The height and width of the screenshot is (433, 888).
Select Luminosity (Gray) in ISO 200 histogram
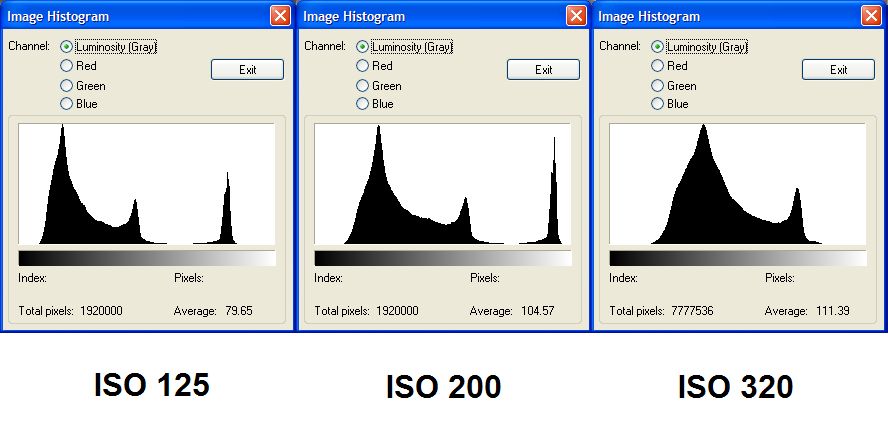click(362, 46)
